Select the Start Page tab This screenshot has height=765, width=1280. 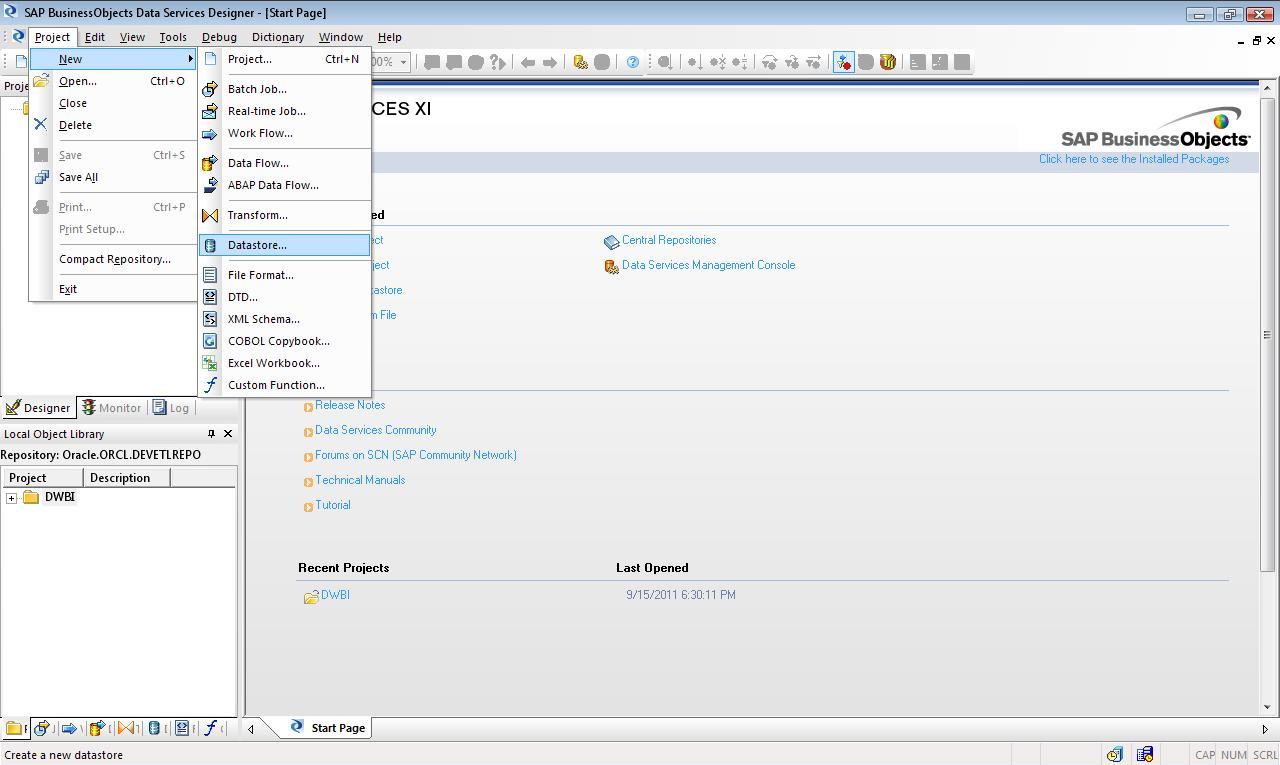point(327,728)
